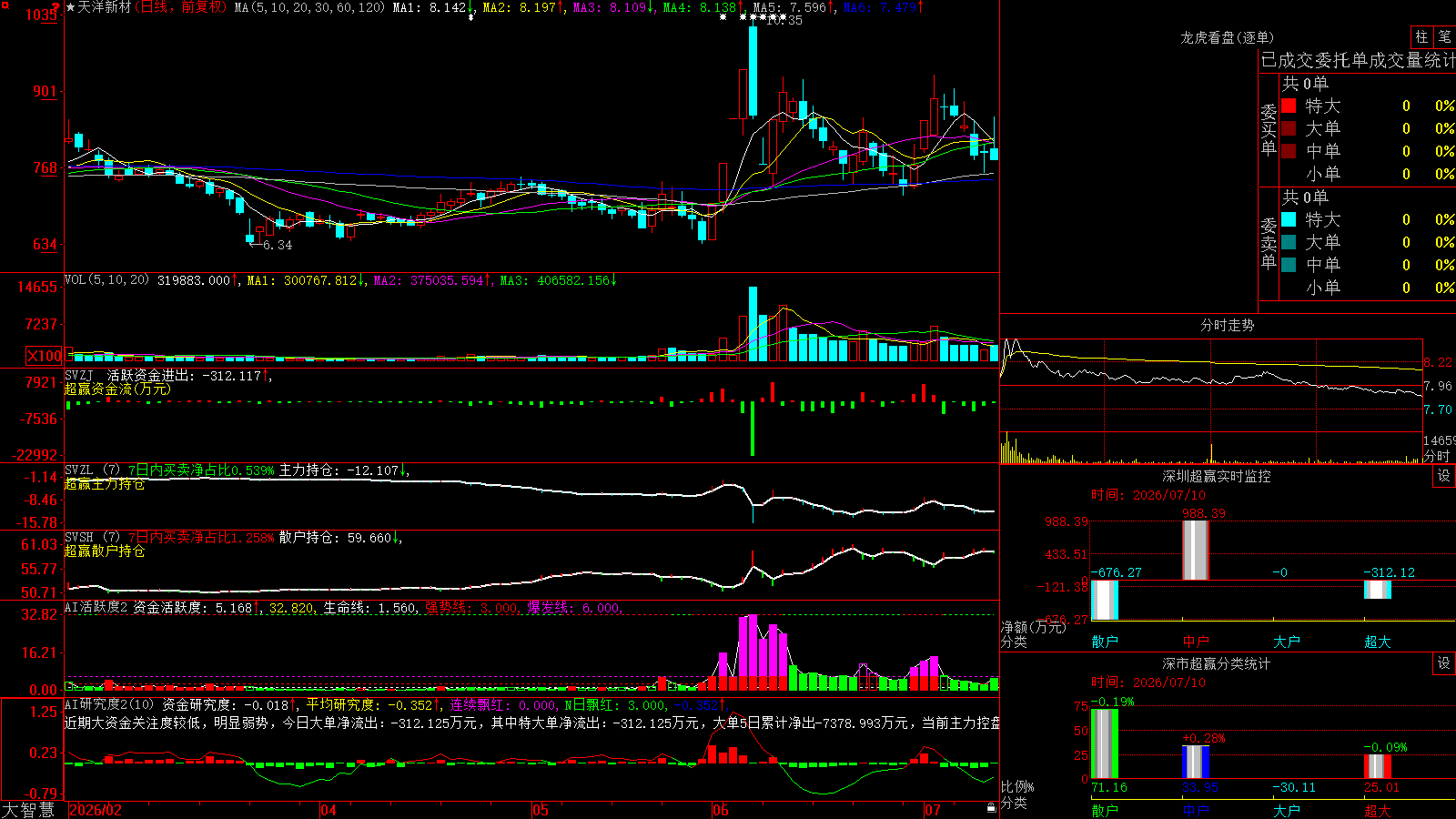Pick the teal 中单 swatch under 委卖单

(x=1289, y=265)
